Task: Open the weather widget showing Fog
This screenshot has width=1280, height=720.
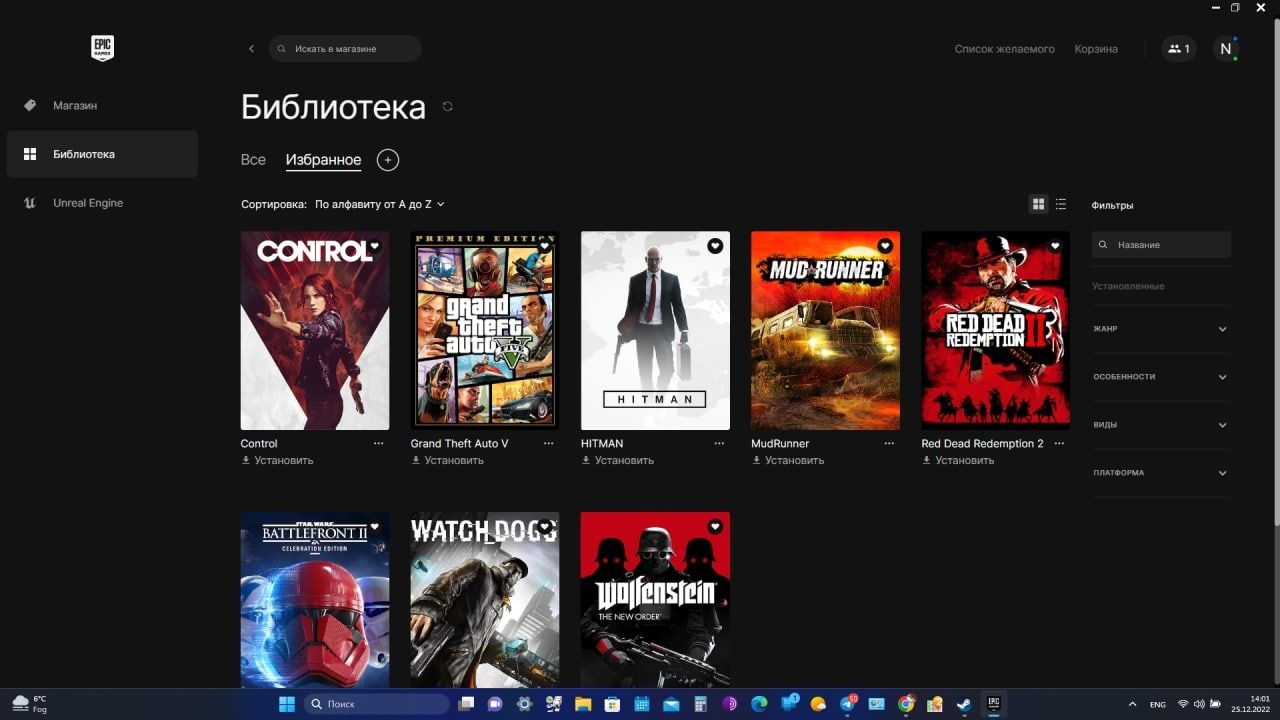Action: tap(30, 703)
